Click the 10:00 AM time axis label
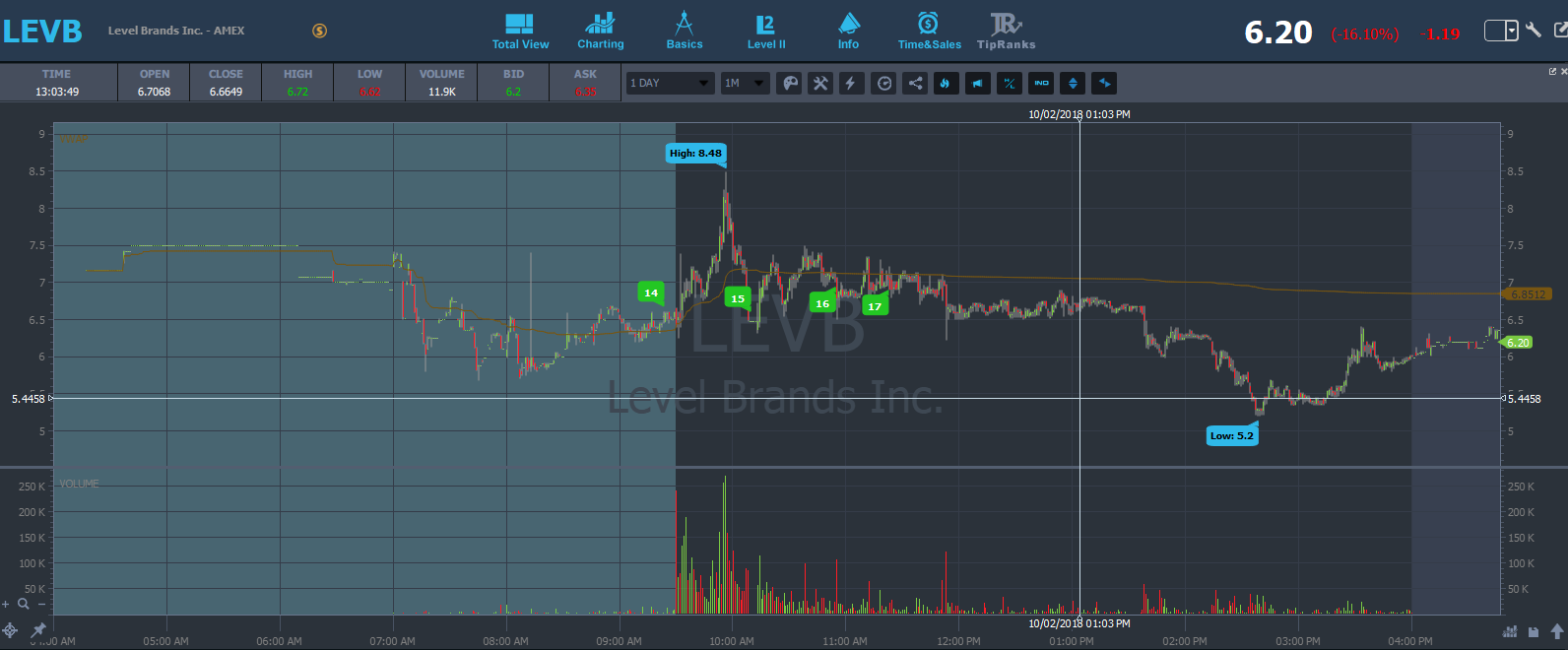The height and width of the screenshot is (650, 1568). pyautogui.click(x=732, y=641)
